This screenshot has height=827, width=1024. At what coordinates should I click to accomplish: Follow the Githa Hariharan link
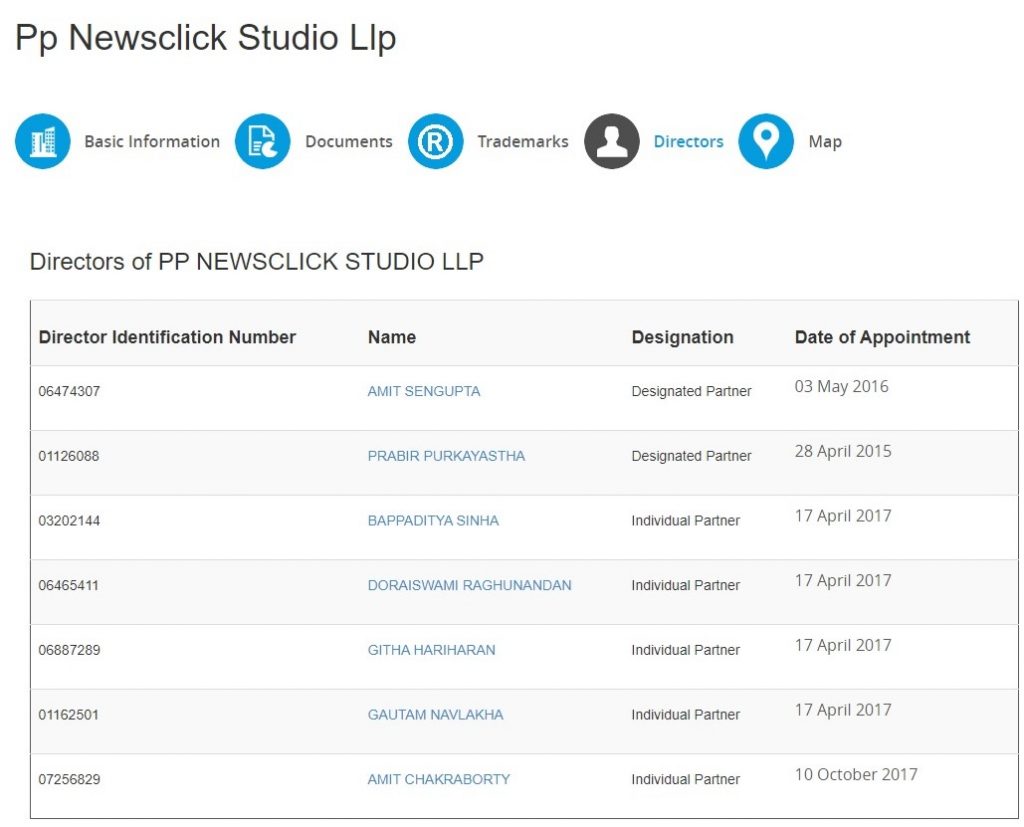click(x=431, y=650)
